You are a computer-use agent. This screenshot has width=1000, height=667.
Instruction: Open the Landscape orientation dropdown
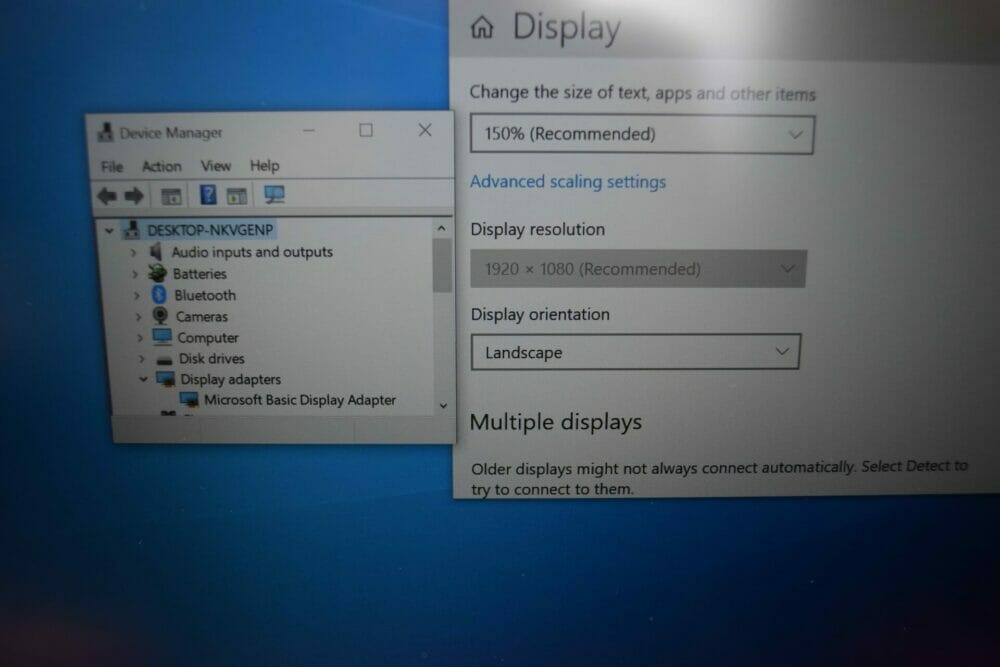coord(635,352)
